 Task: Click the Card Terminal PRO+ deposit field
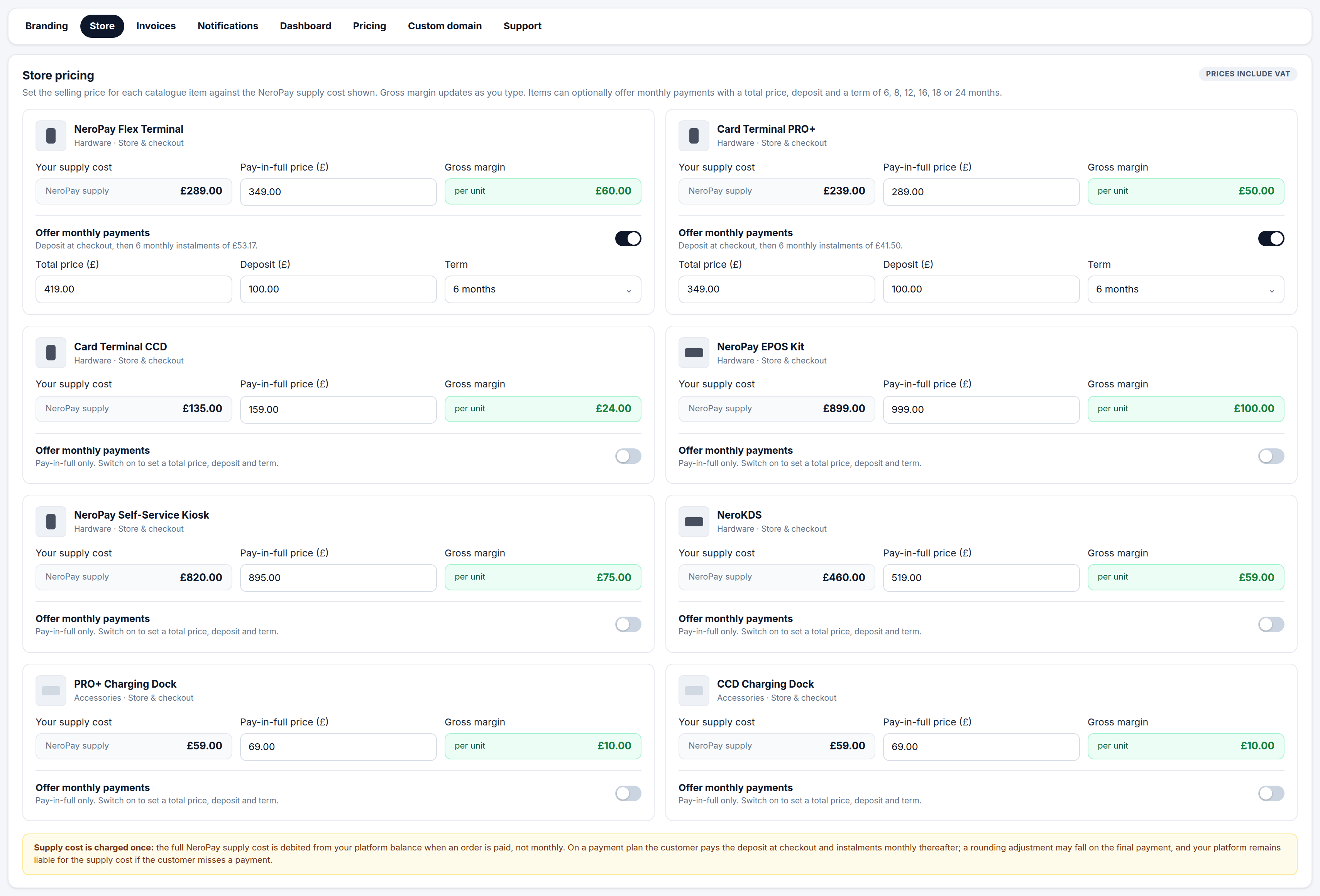click(981, 289)
